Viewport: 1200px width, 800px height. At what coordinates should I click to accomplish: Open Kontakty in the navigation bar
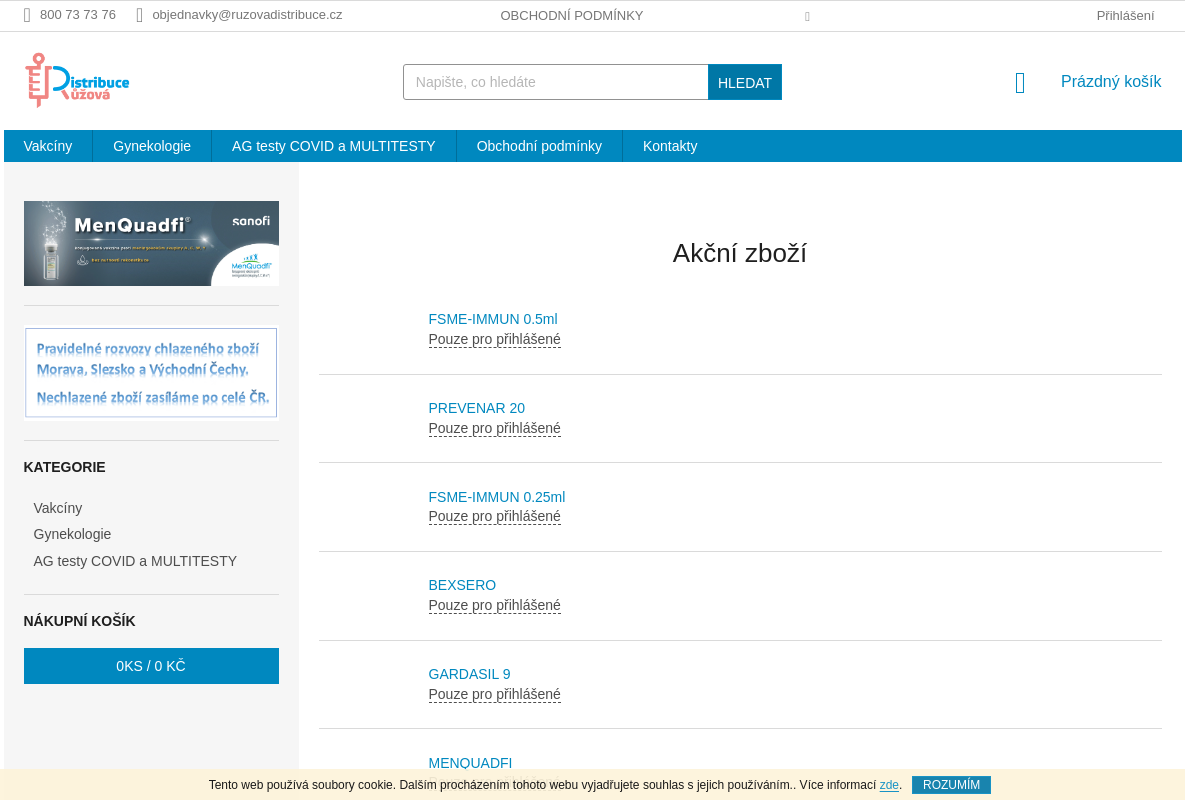pos(670,146)
